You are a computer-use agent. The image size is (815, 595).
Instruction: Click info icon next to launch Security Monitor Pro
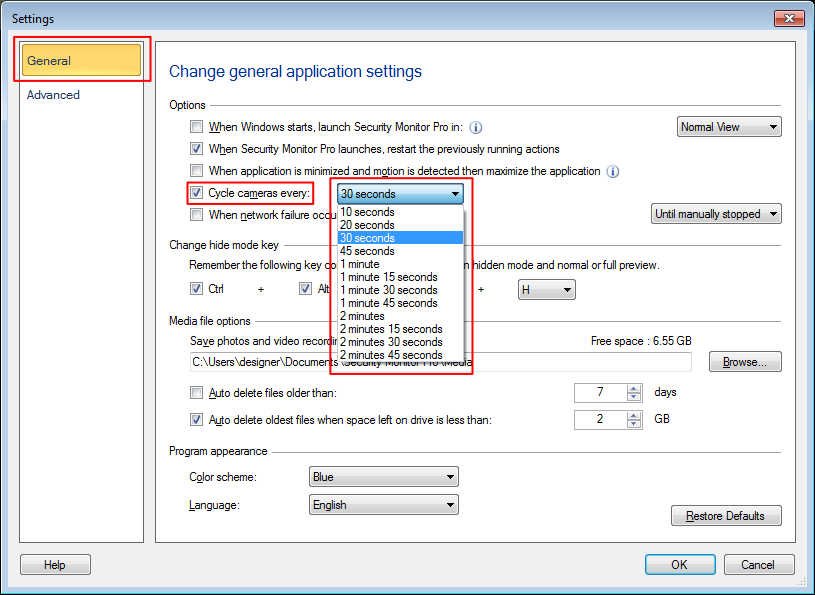tap(475, 127)
